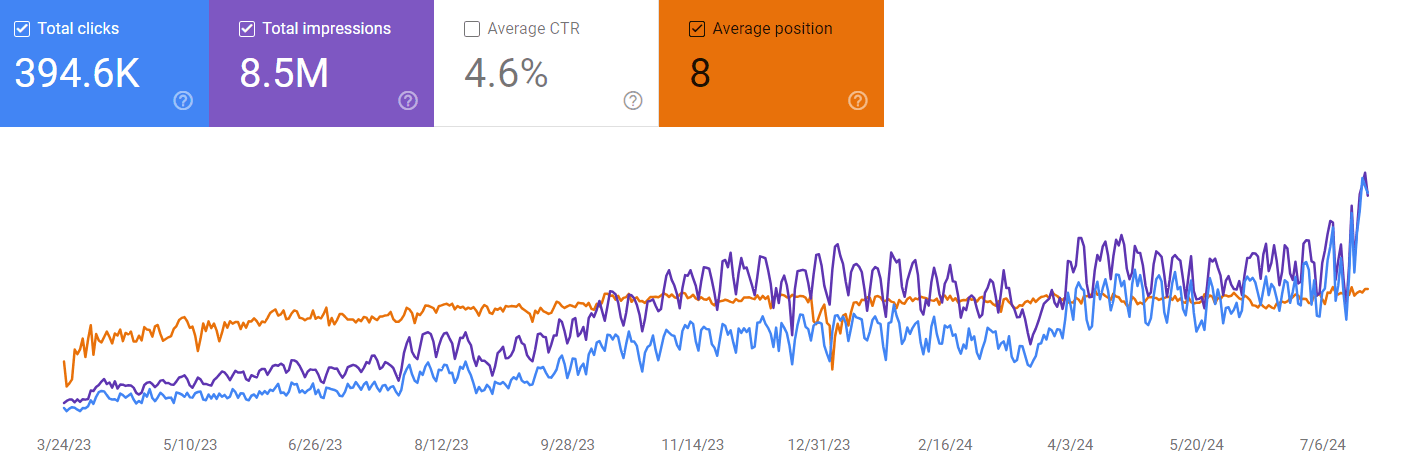Click the Average CTR help question mark
The image size is (1410, 475).
tap(633, 100)
